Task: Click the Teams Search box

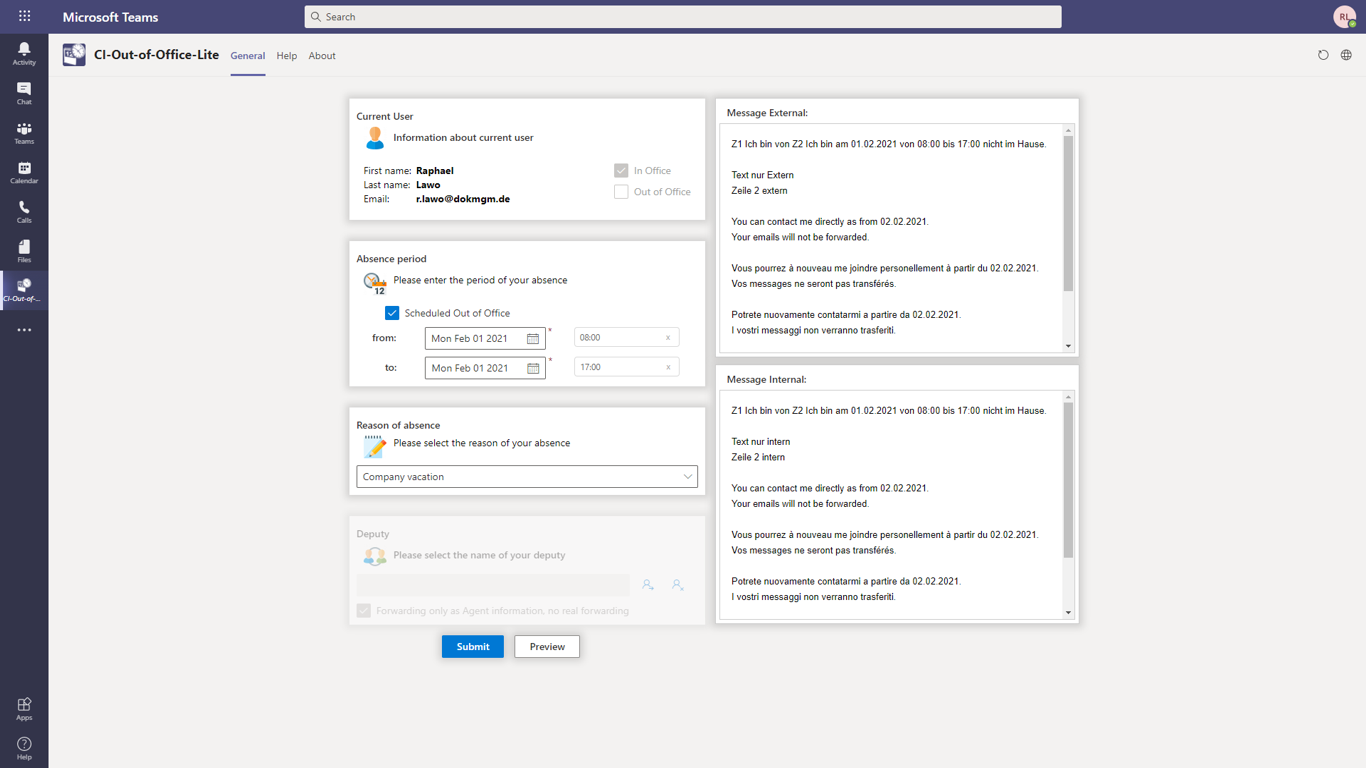Action: pos(683,17)
